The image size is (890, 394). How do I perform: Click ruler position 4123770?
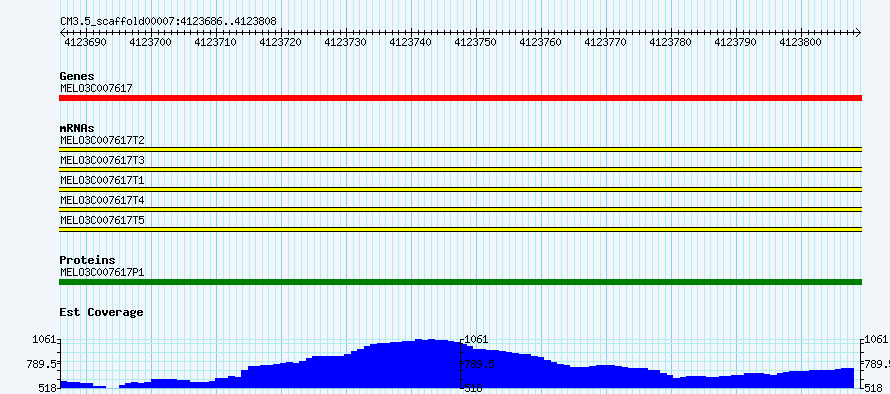click(x=606, y=42)
